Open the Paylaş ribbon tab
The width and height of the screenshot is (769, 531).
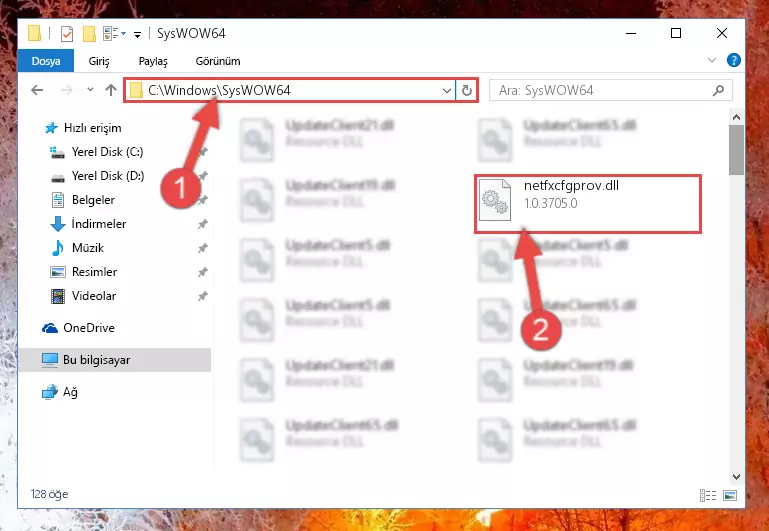coord(153,61)
